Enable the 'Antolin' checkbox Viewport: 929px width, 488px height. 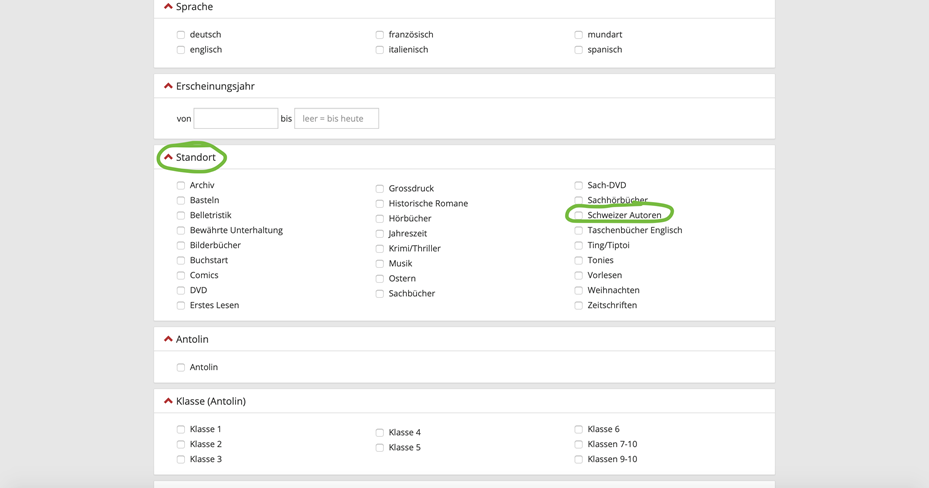181,368
